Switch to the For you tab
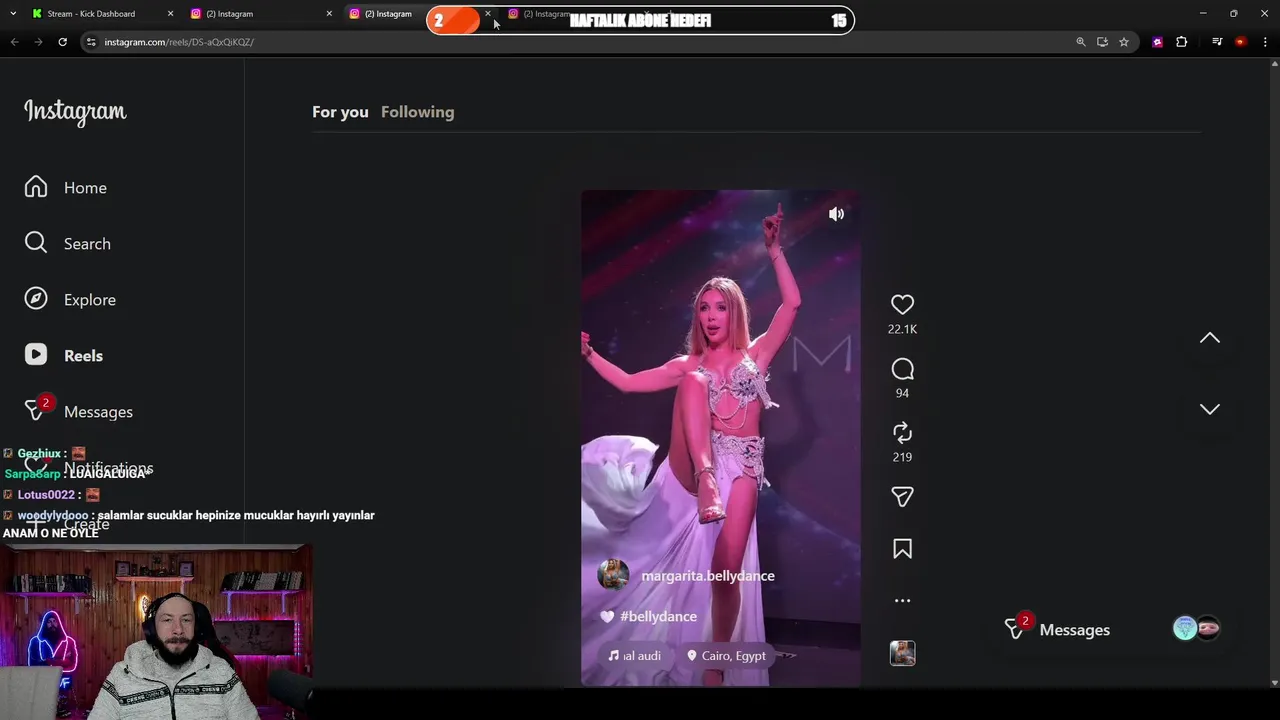This screenshot has width=1280, height=720. point(340,112)
